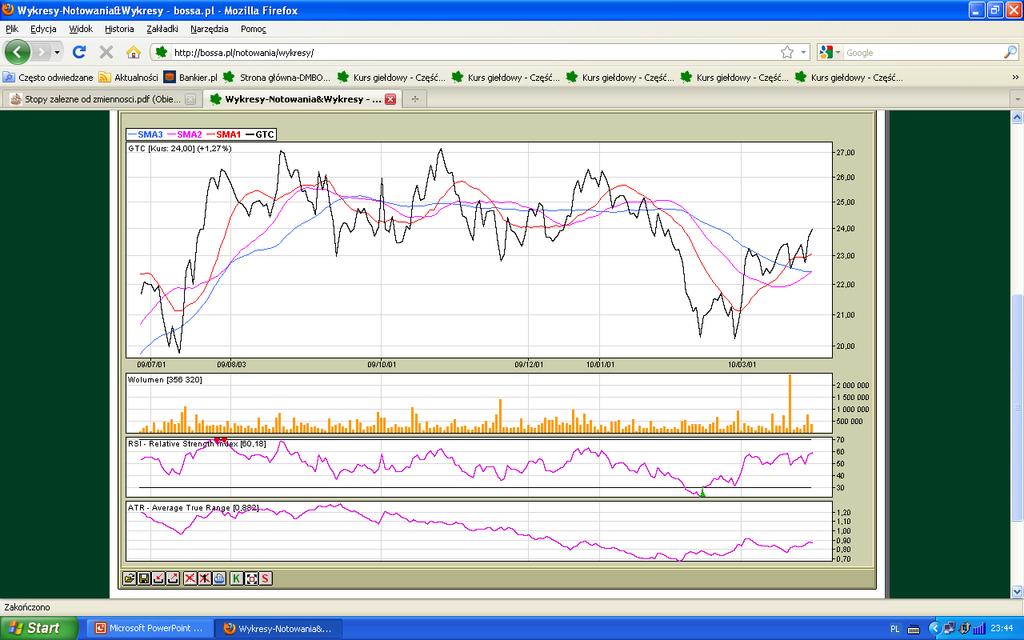Click the page scrollbar up arrow
Image resolution: width=1024 pixels, height=640 pixels.
1017,118
